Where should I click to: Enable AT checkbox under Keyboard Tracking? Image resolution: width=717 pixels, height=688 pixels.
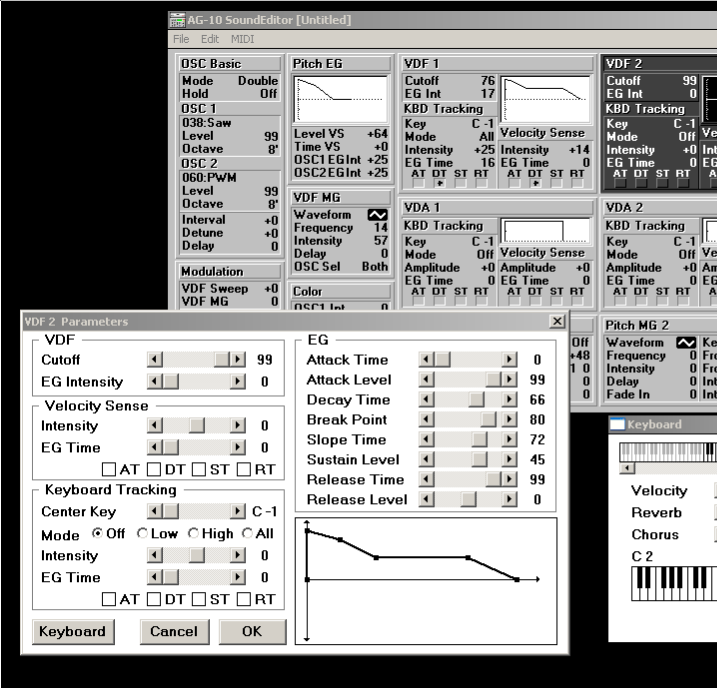click(x=109, y=599)
